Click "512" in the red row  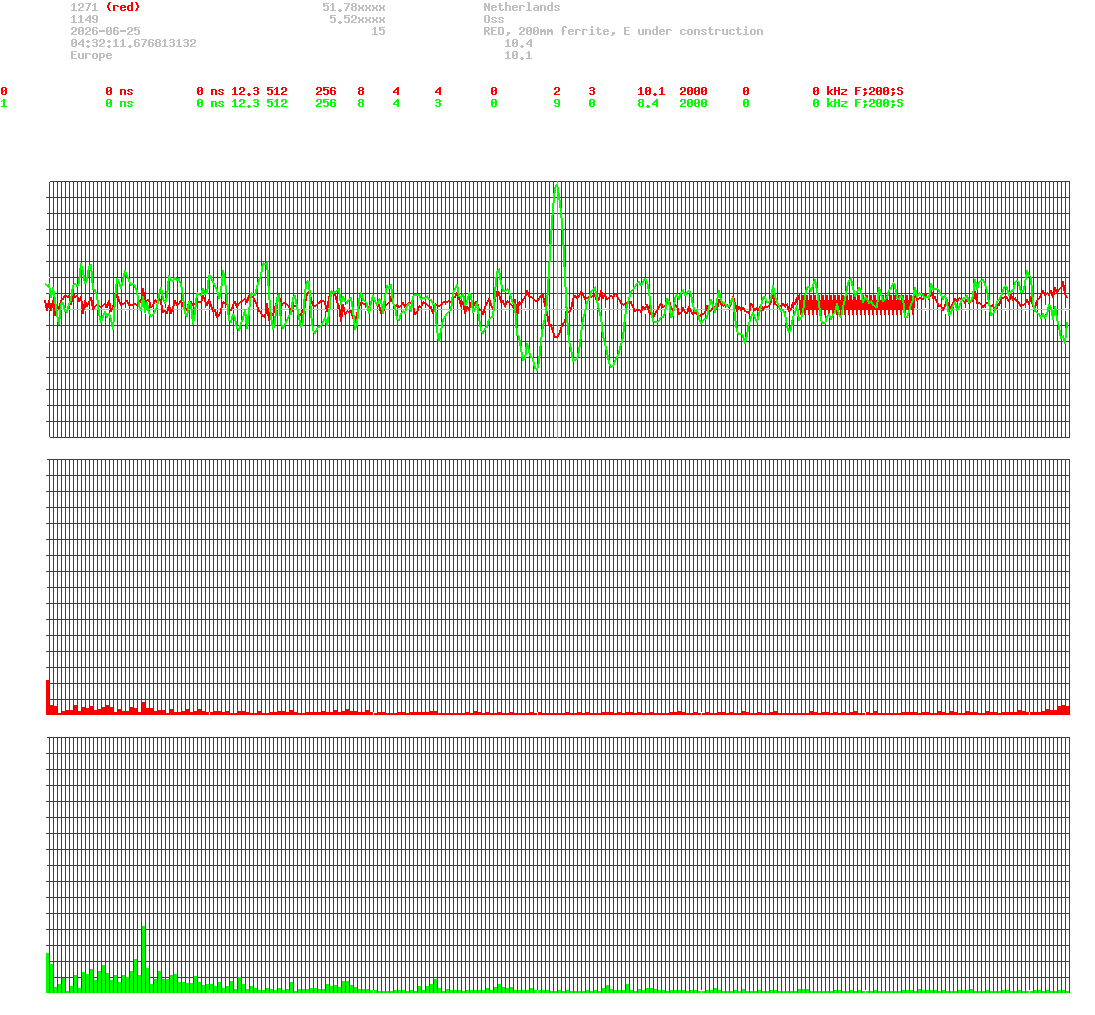click(277, 92)
